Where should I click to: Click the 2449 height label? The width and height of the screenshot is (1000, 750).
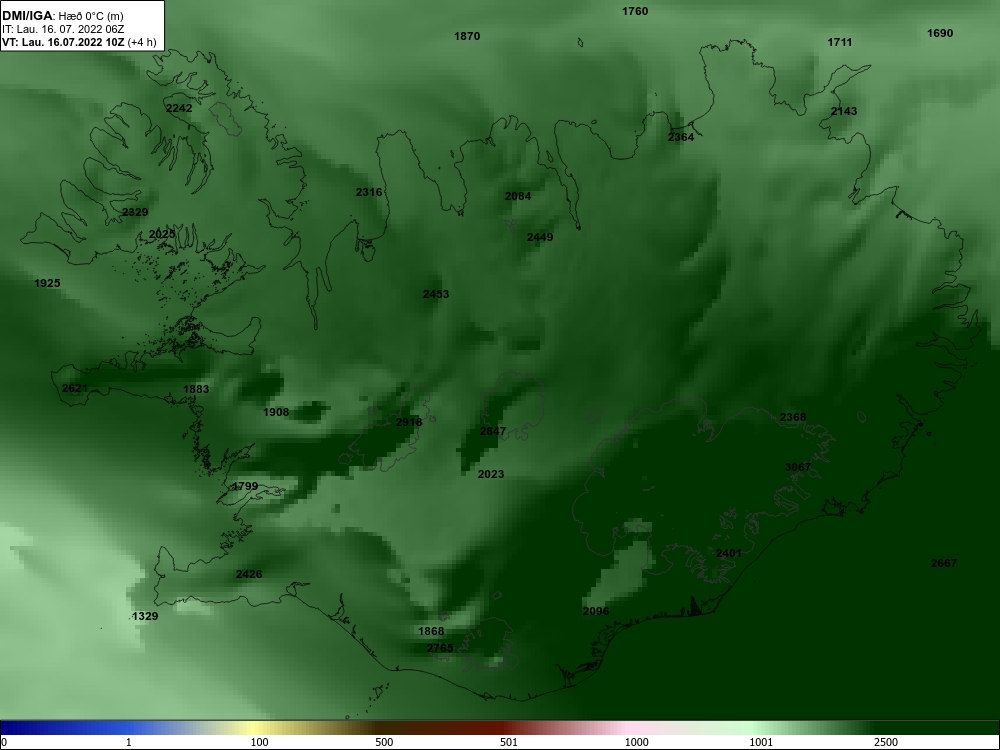pyautogui.click(x=540, y=237)
